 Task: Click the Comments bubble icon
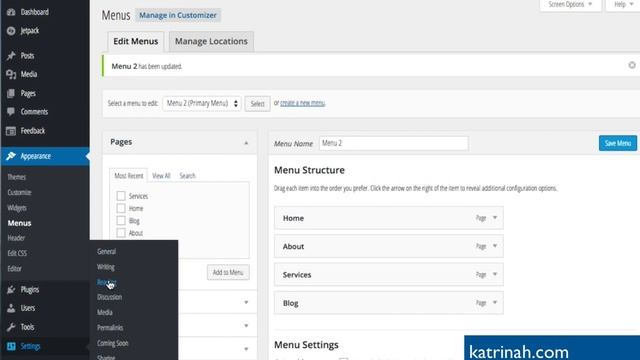point(11,112)
